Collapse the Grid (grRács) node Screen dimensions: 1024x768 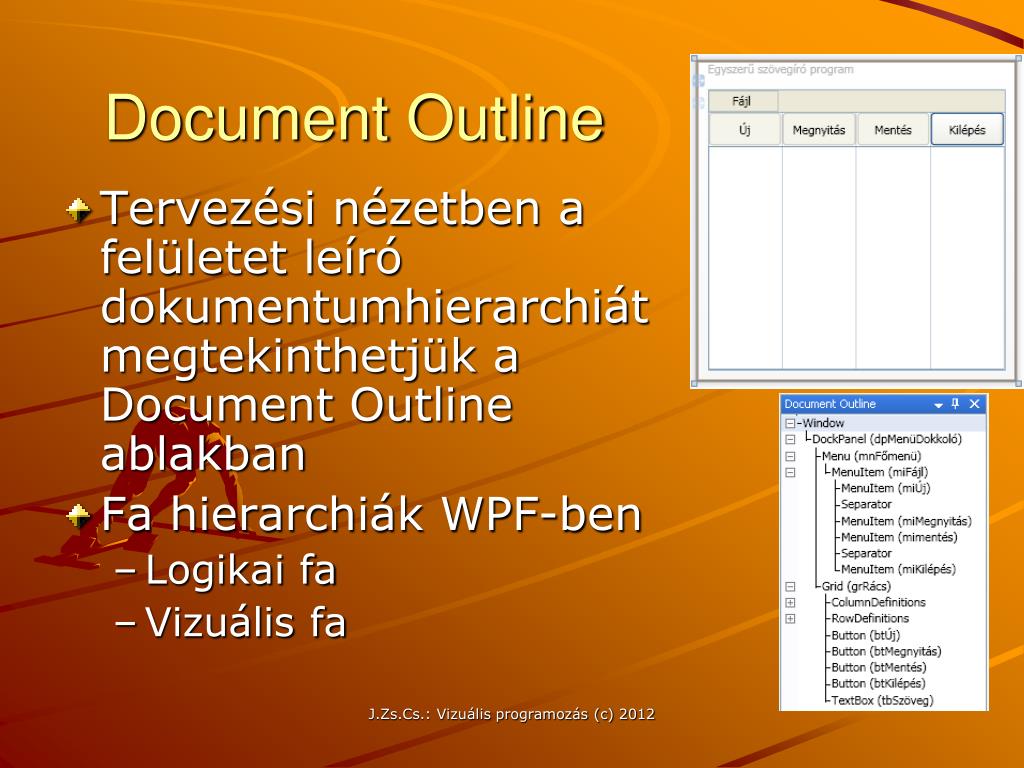(790, 586)
